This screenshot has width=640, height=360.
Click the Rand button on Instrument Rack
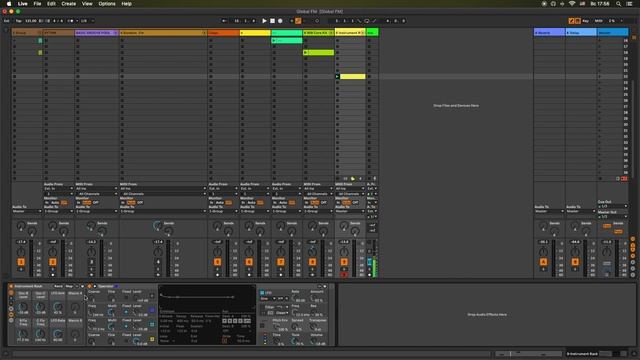(58, 286)
